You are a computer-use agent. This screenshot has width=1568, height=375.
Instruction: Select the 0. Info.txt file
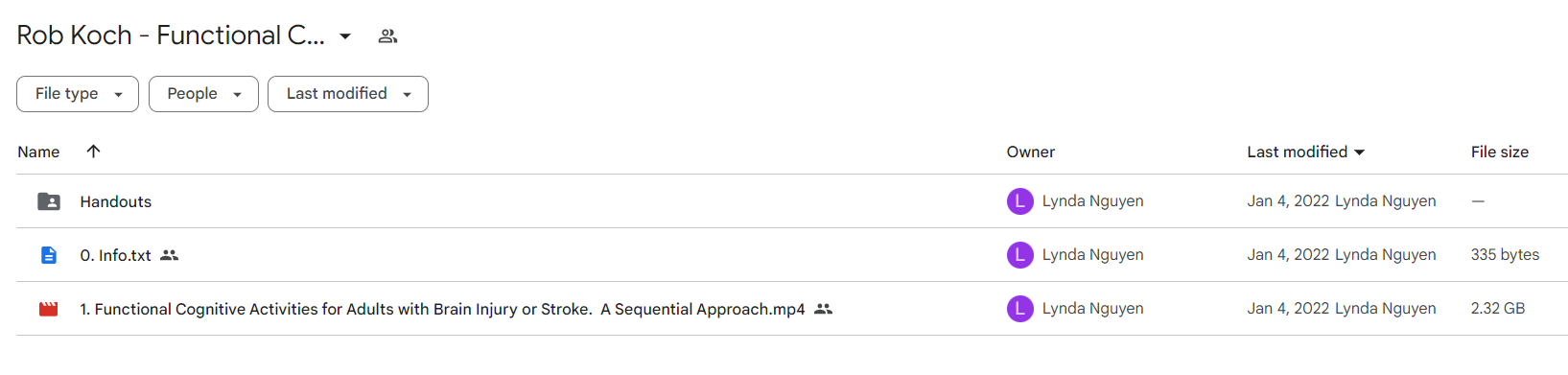tap(792, 255)
